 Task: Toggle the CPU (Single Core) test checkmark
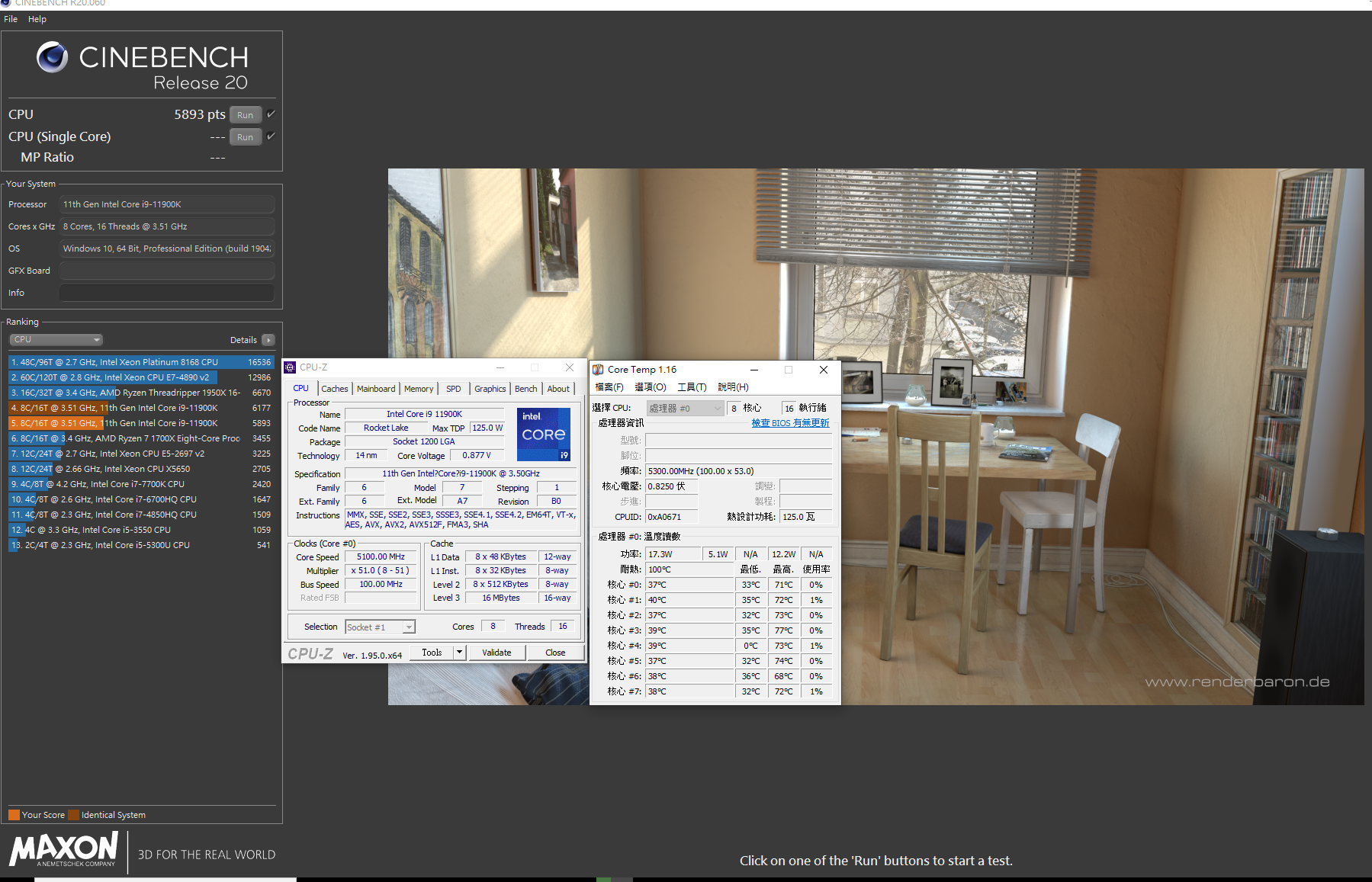pyautogui.click(x=271, y=136)
